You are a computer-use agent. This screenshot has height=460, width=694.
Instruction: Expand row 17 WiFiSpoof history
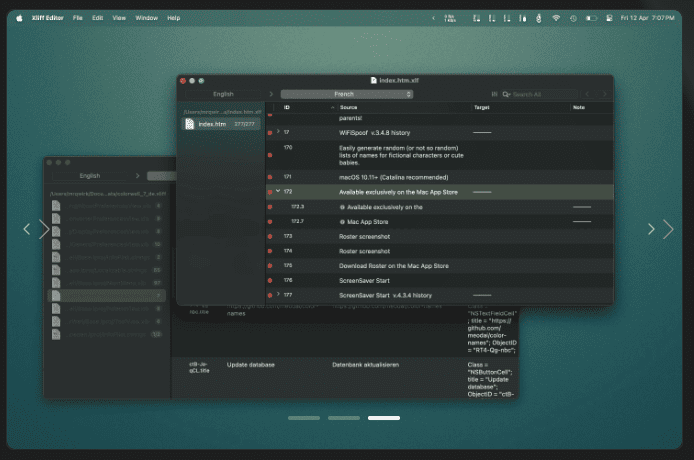pyautogui.click(x=278, y=131)
